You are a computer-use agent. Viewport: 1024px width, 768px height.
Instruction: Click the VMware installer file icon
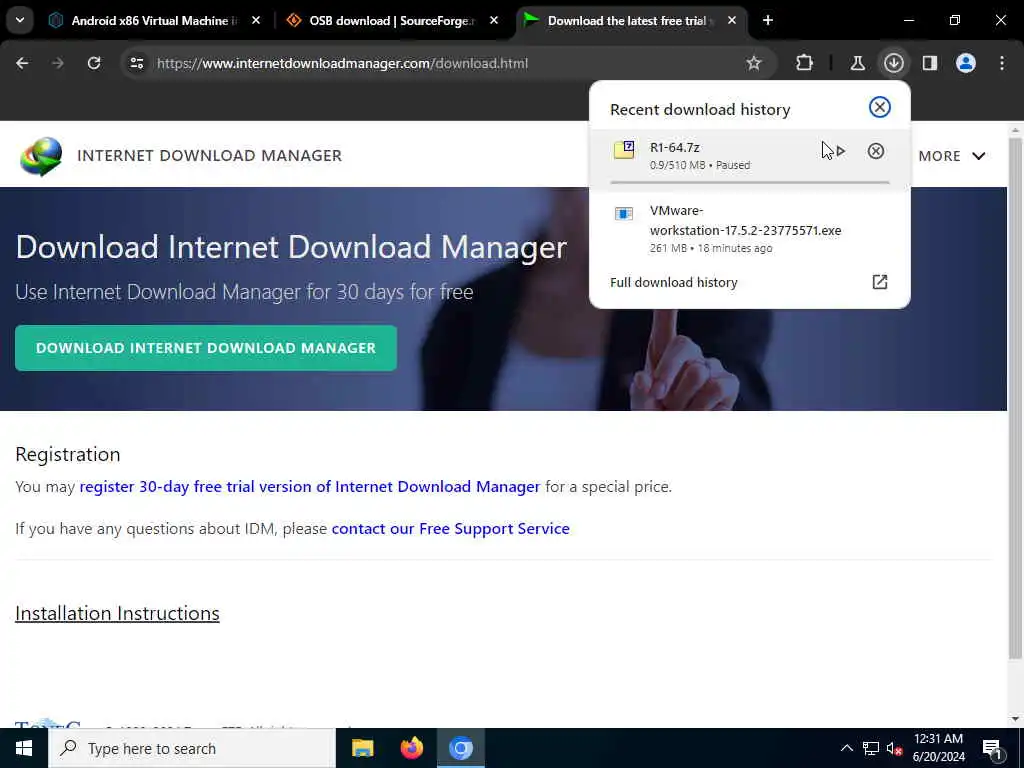[x=624, y=214]
